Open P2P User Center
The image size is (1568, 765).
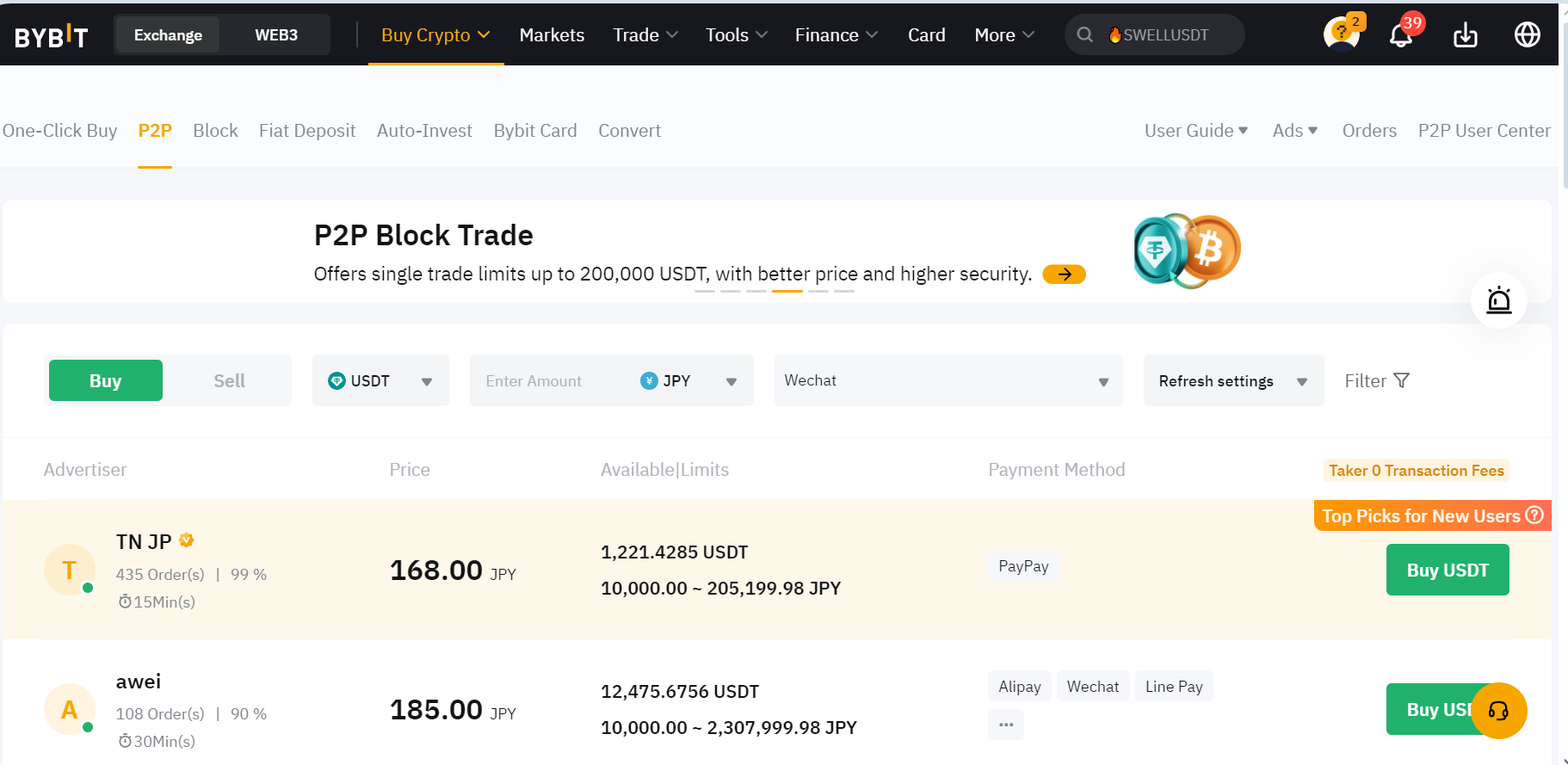[x=1484, y=131]
